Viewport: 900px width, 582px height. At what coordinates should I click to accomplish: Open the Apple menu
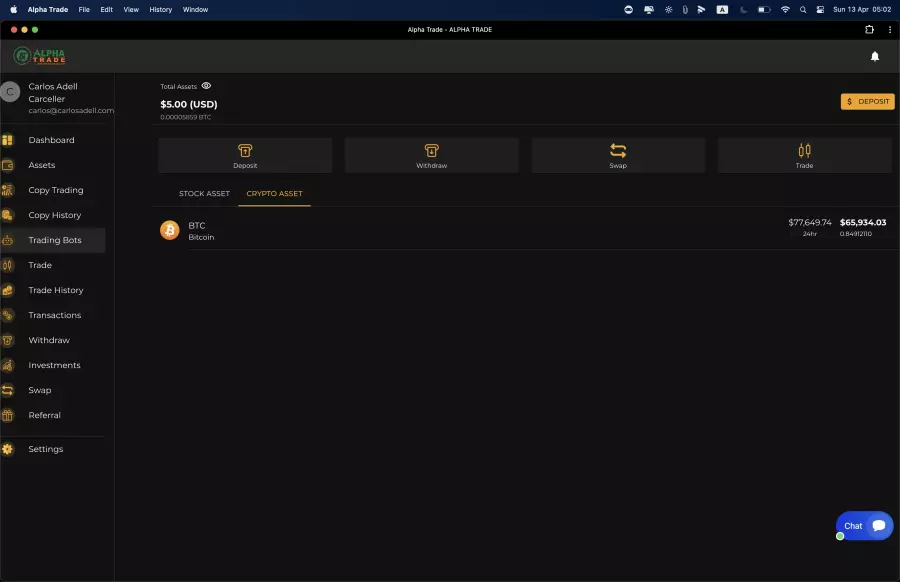point(14,10)
